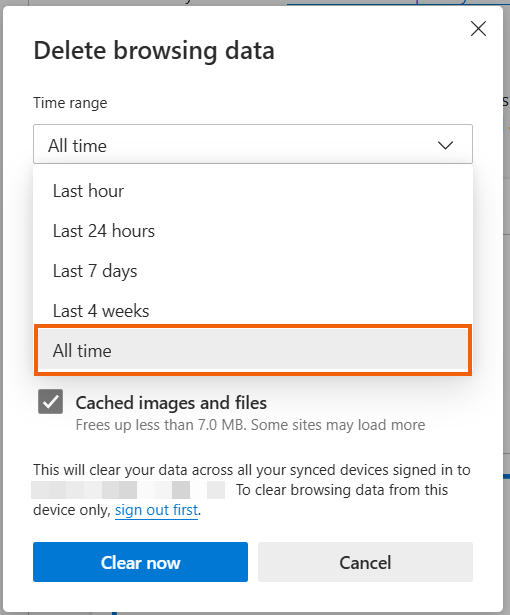The height and width of the screenshot is (615, 510).
Task: Choose the highlighted All time option
Action: pyautogui.click(x=253, y=350)
